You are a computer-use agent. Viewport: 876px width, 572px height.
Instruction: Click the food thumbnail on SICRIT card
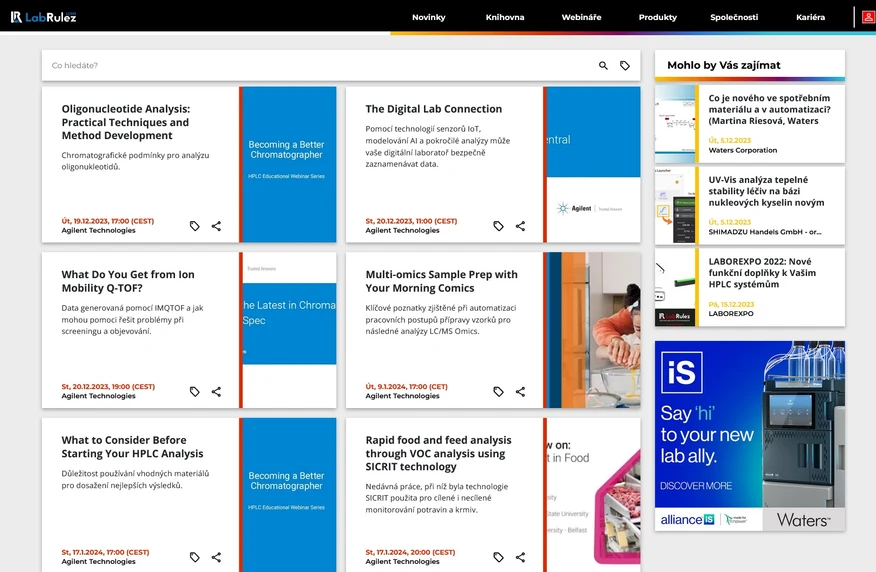(x=592, y=495)
